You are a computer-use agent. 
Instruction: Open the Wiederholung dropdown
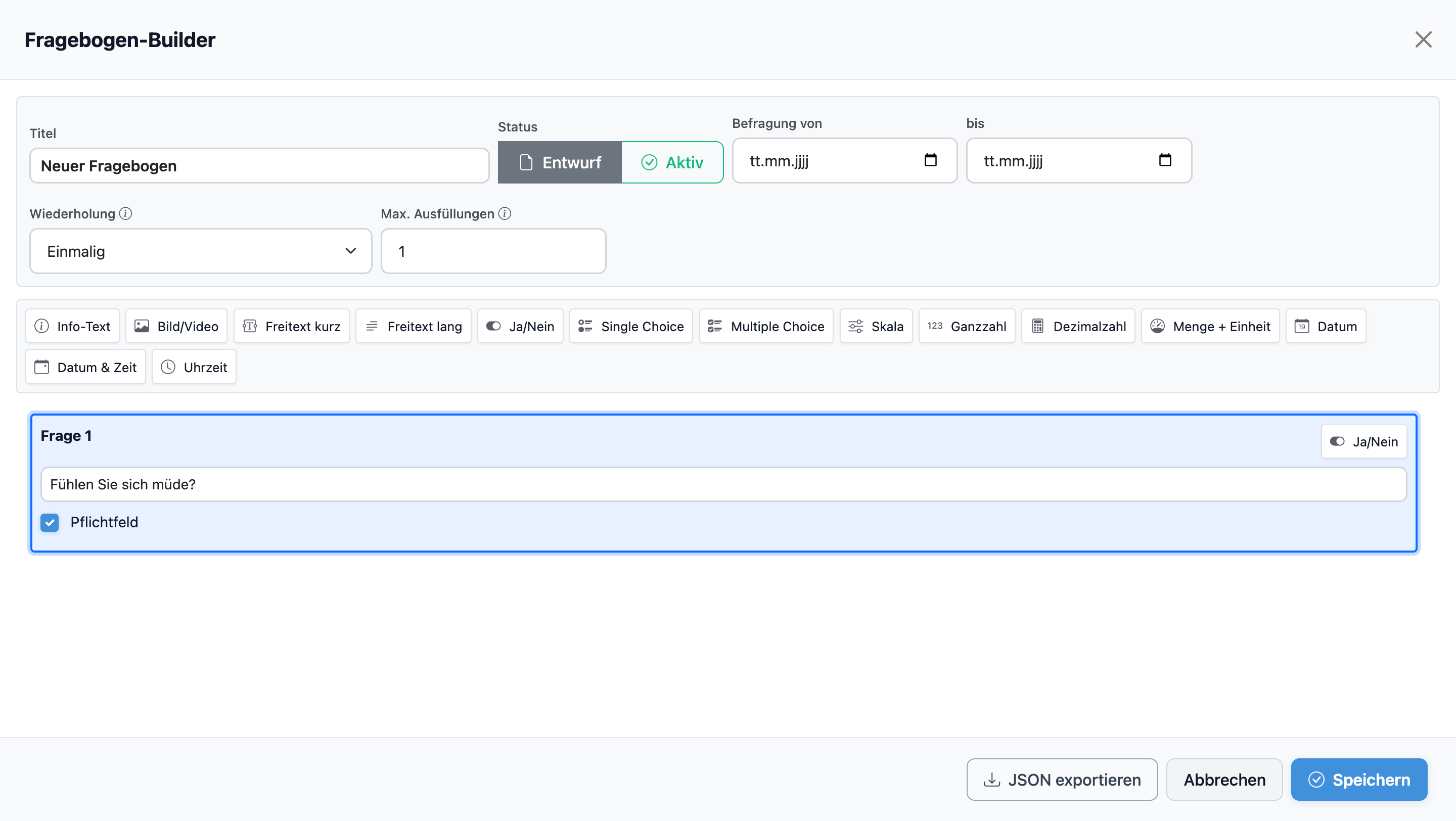(x=201, y=251)
